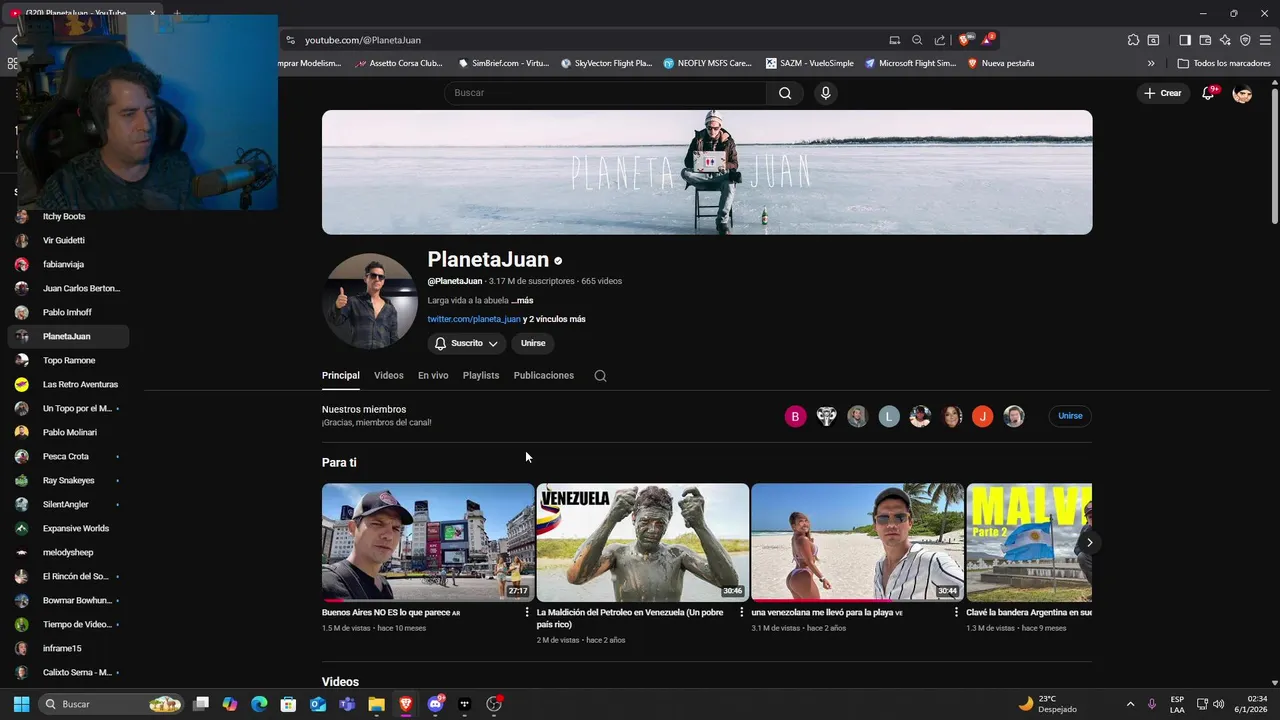Click the YouTube search magnifier button
The width and height of the screenshot is (1280, 720).
[785, 93]
